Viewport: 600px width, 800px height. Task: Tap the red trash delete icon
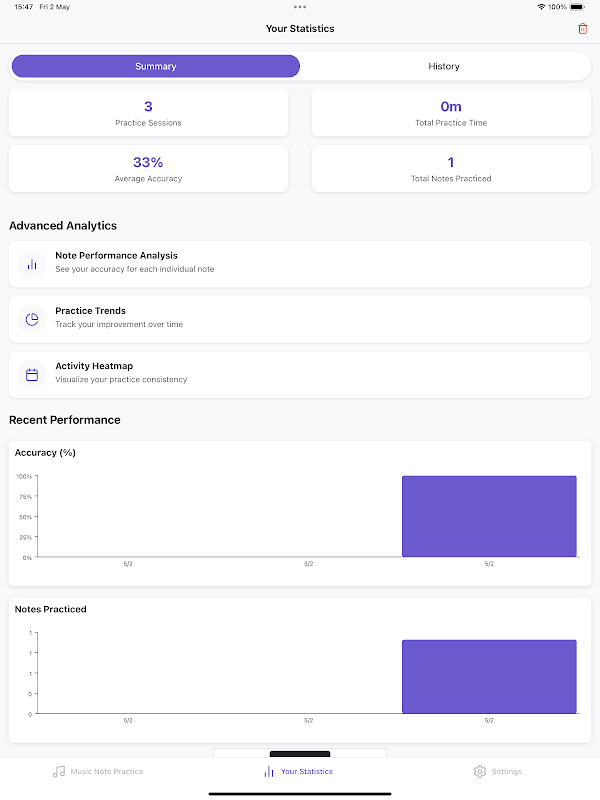tap(583, 29)
